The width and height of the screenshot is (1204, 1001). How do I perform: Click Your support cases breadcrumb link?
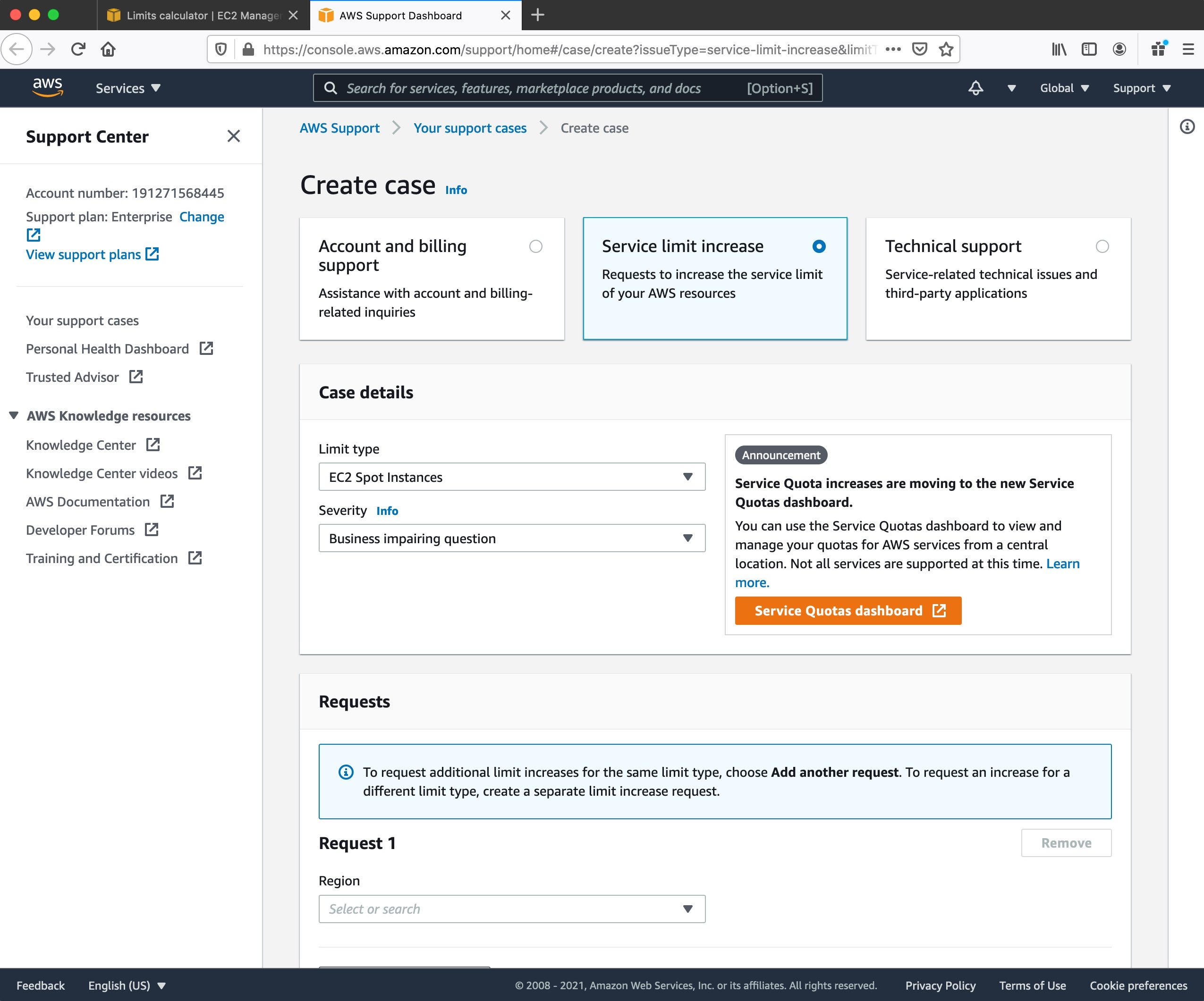tap(469, 128)
